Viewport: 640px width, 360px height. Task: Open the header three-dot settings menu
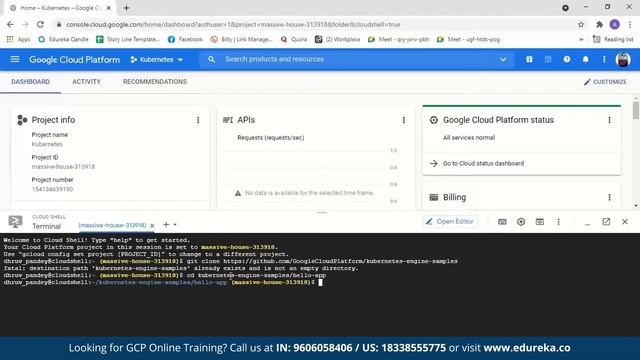coord(604,60)
